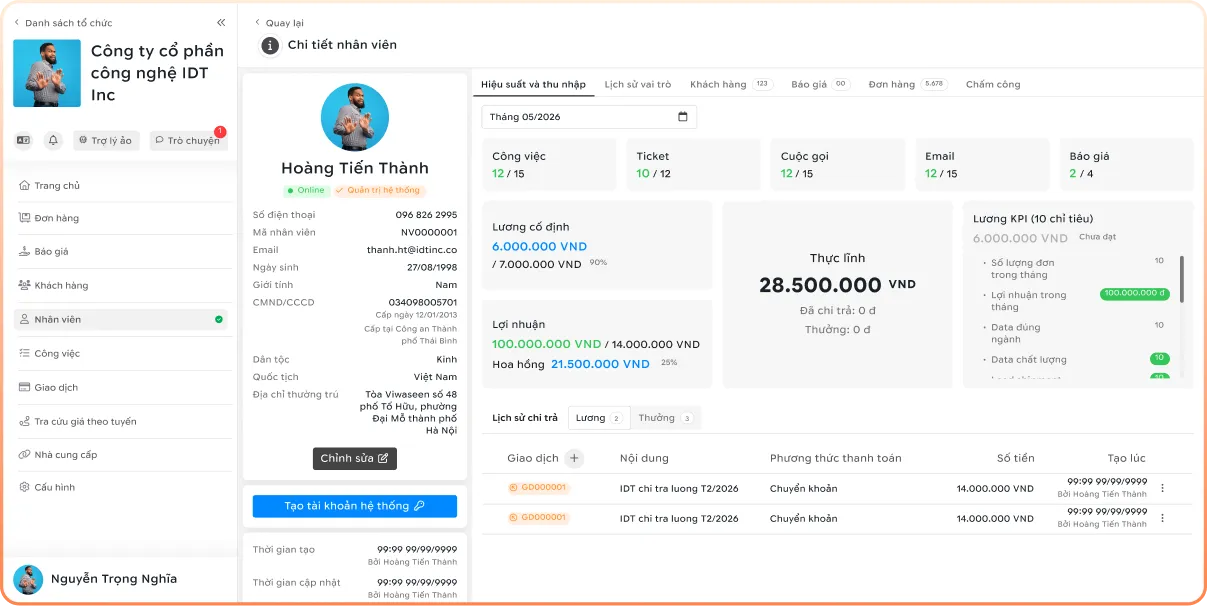Open the Chấm công tab
The height and width of the screenshot is (606, 1207).
pyautogui.click(x=993, y=85)
